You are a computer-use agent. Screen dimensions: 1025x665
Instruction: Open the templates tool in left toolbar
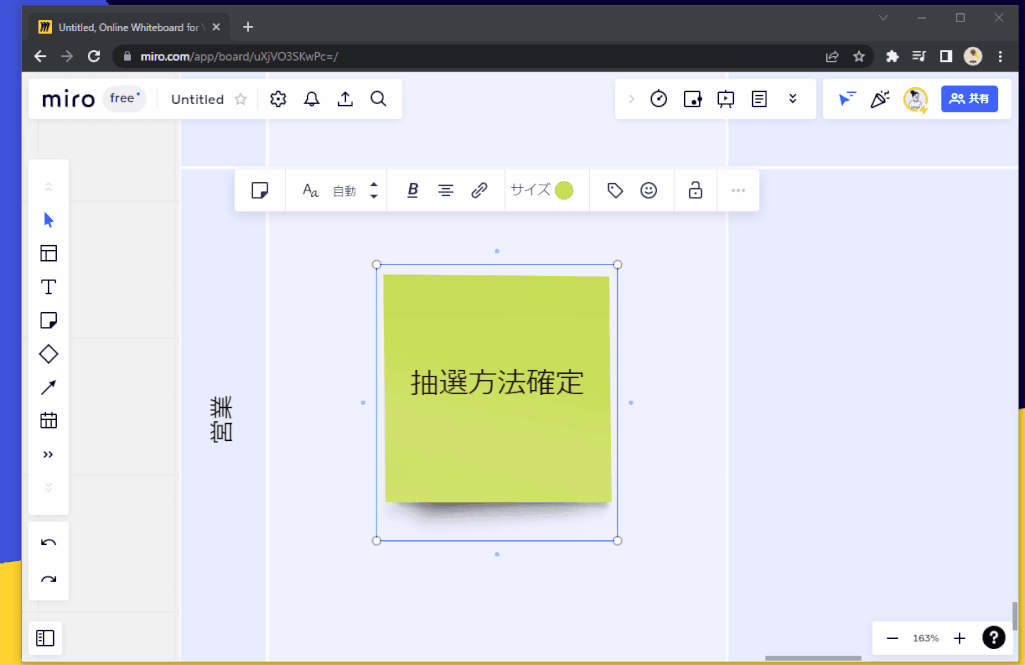pos(48,253)
